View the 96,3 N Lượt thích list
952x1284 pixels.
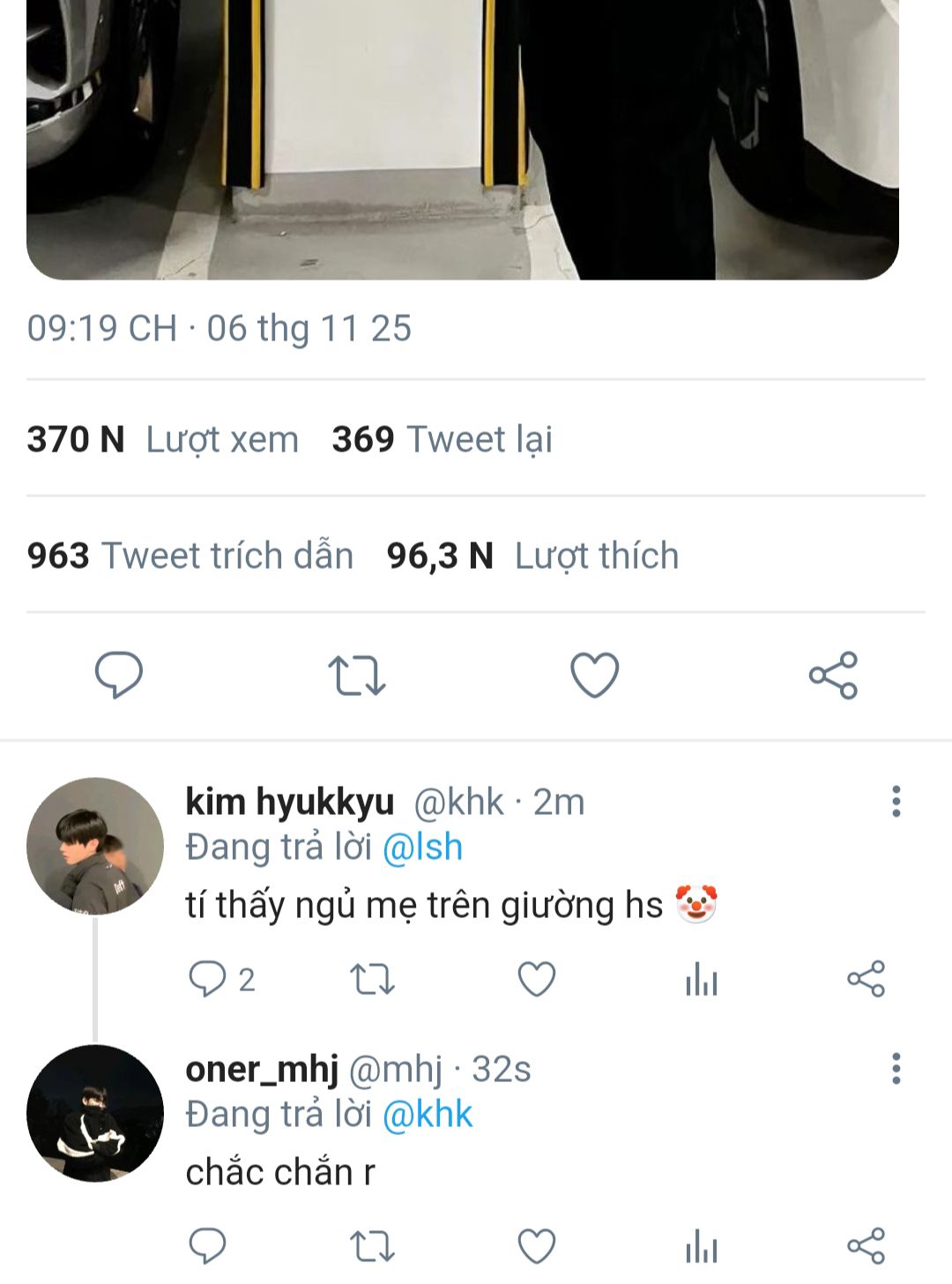click(532, 556)
